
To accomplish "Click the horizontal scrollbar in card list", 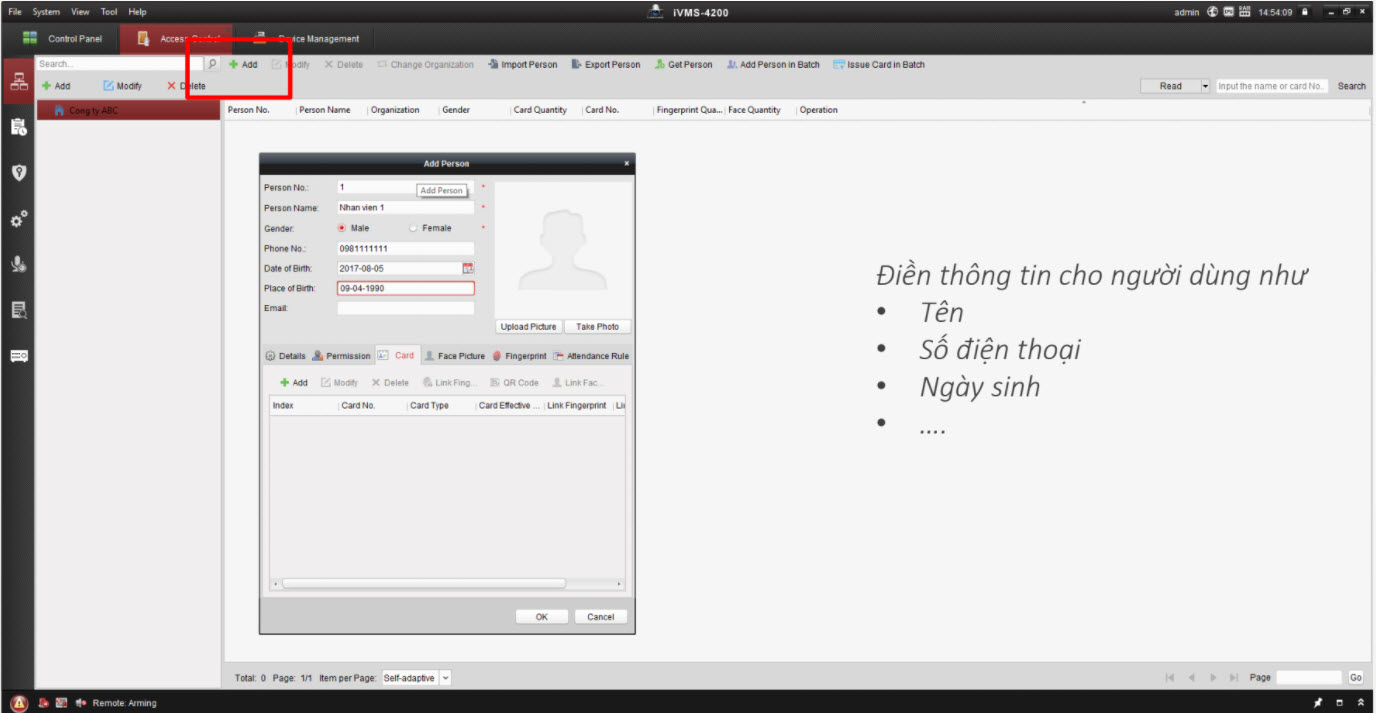I will pos(423,583).
